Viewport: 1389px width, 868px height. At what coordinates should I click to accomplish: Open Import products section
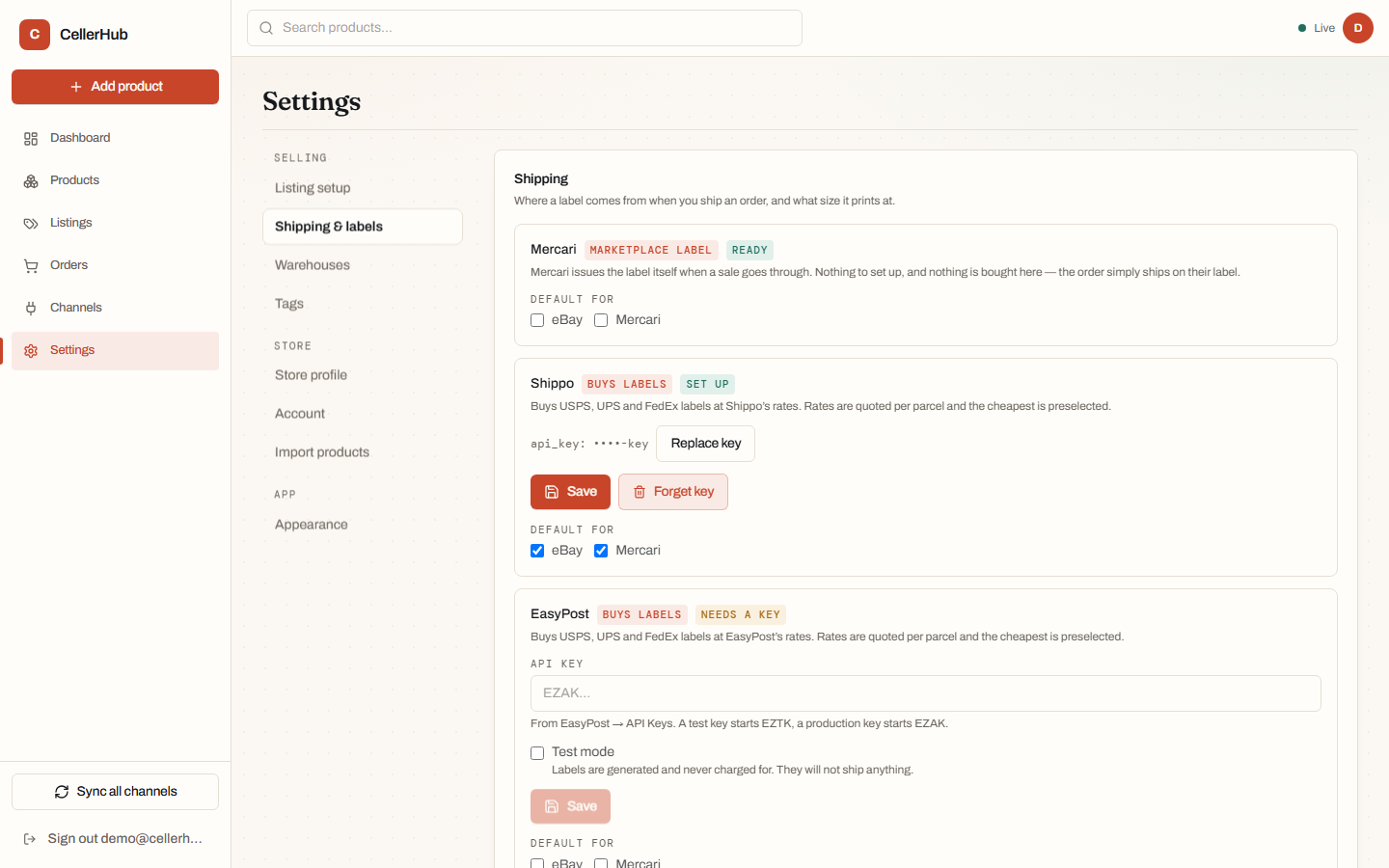[363, 452]
